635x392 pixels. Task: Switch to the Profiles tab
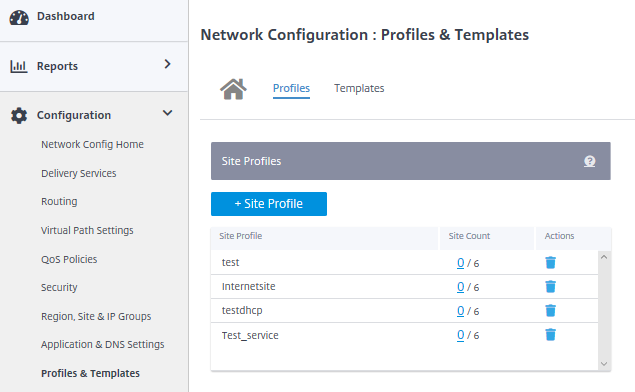click(291, 88)
